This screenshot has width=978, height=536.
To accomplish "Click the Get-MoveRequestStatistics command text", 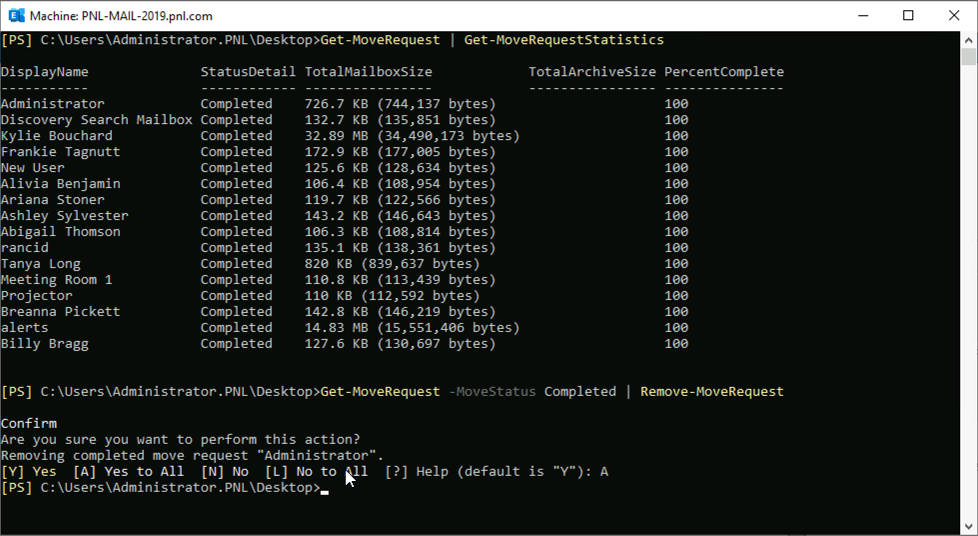I will [564, 40].
